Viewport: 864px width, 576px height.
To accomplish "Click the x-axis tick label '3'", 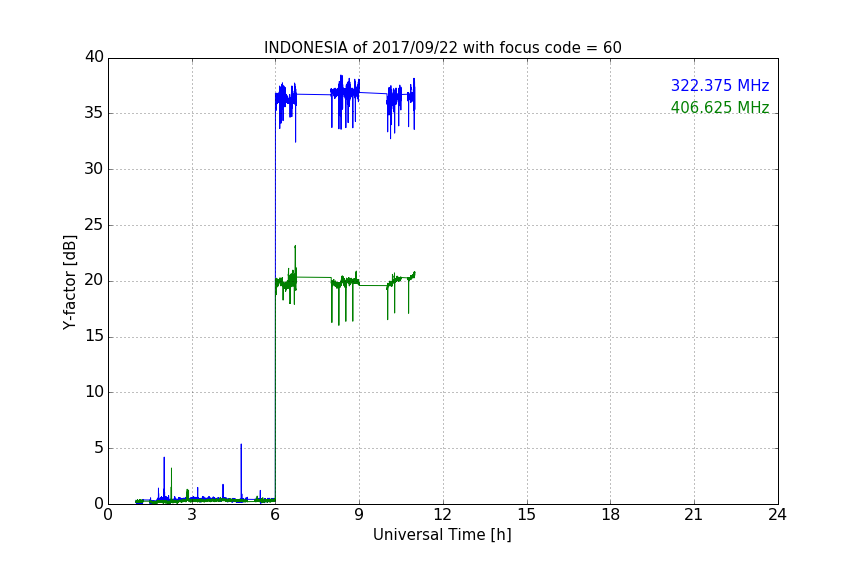I will [x=192, y=515].
